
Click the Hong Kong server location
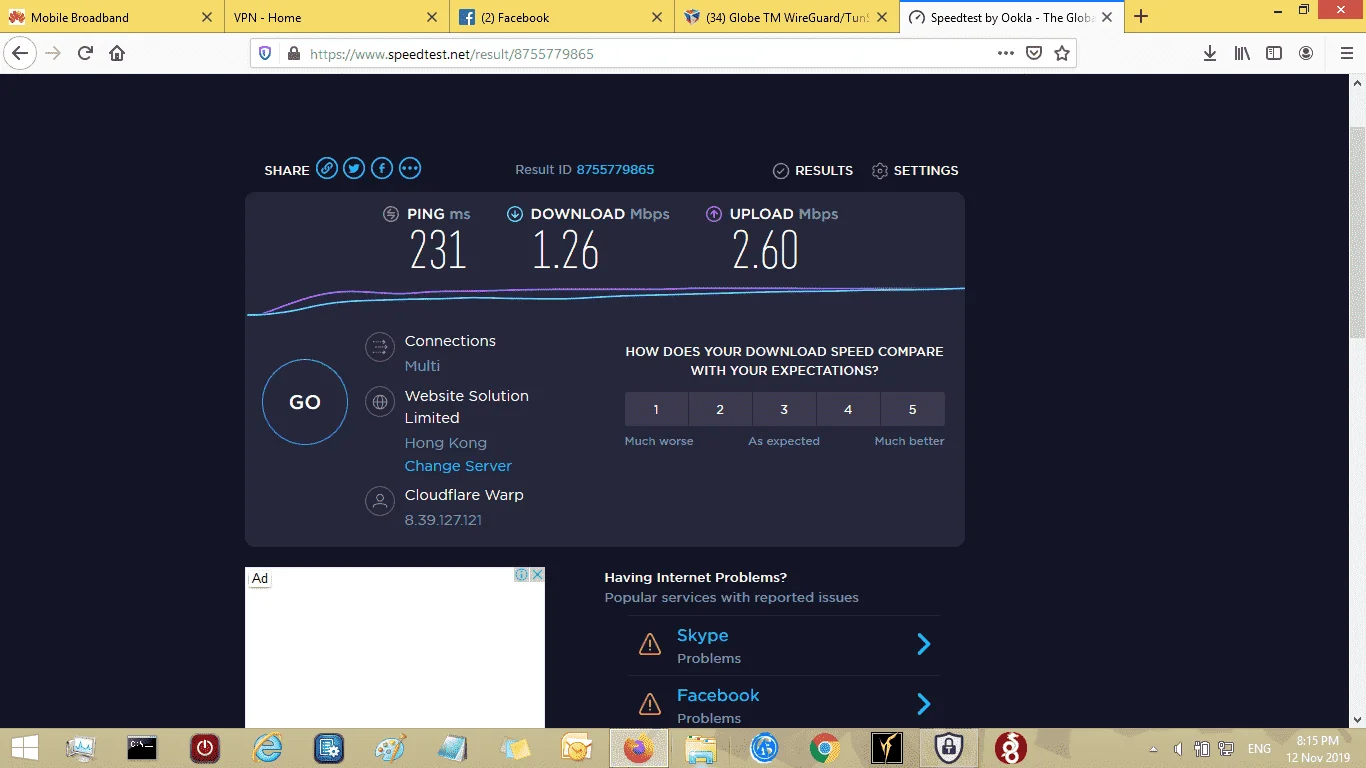[x=445, y=443]
